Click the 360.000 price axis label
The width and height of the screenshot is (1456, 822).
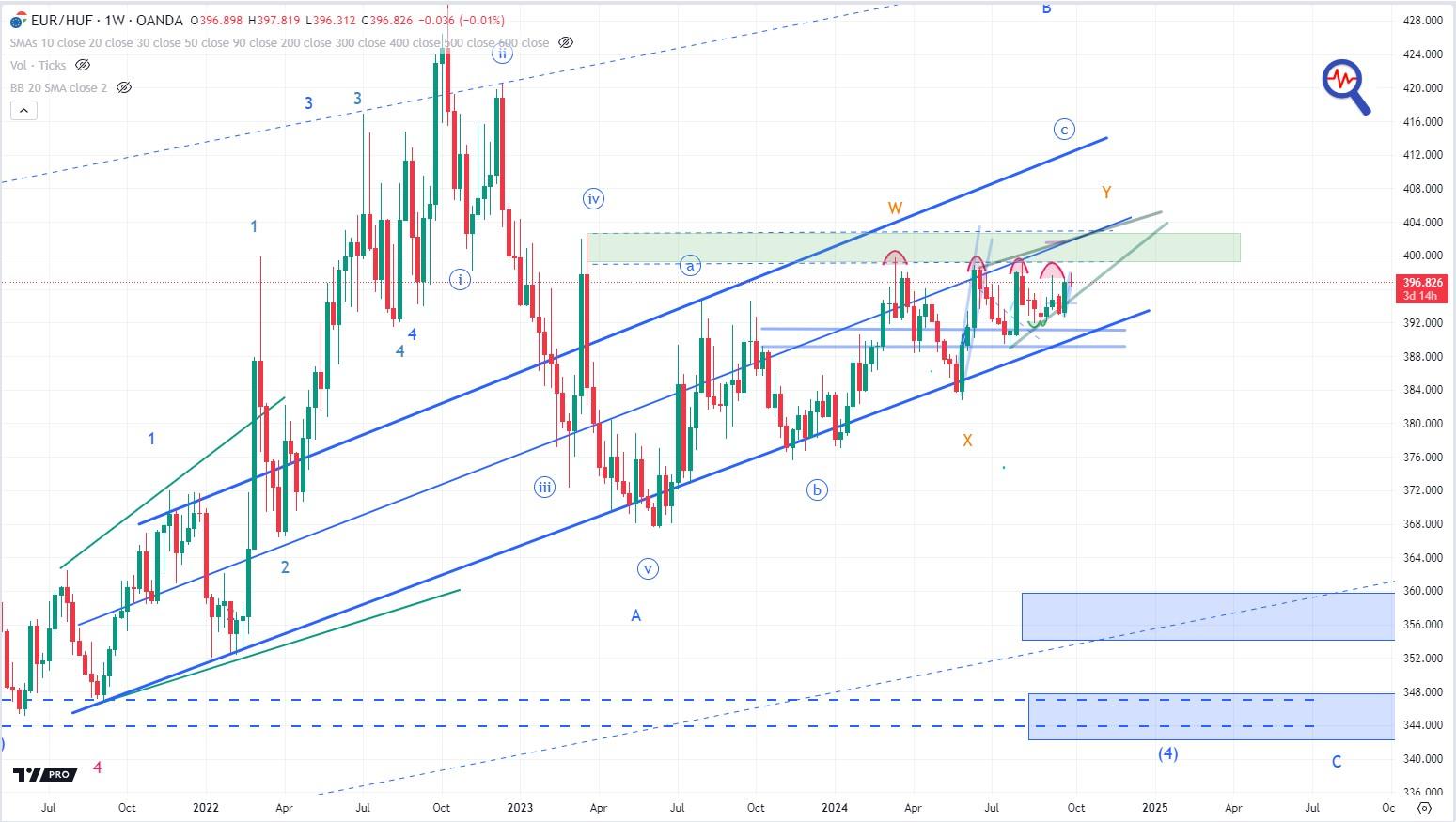(1421, 591)
